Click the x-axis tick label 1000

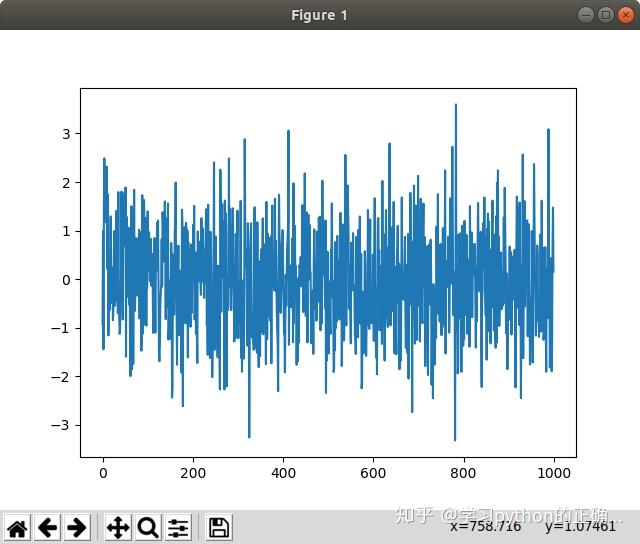coord(554,473)
